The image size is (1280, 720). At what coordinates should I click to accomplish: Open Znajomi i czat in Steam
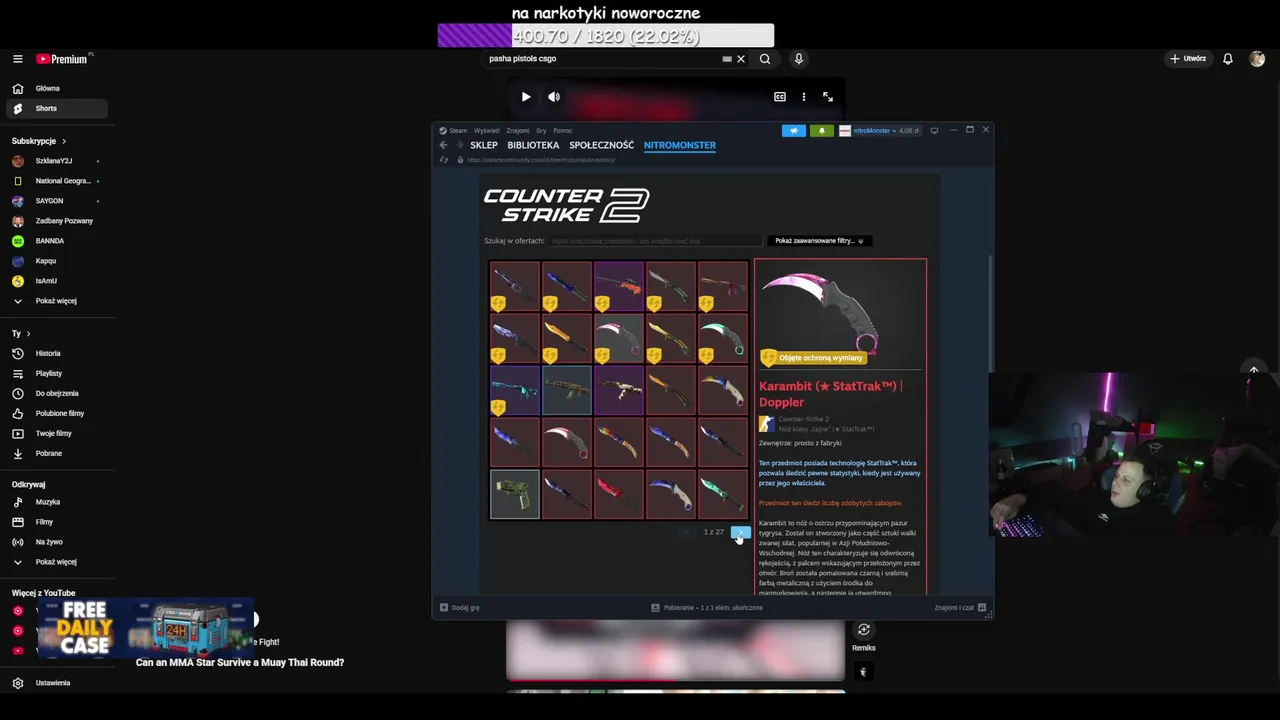coord(961,607)
